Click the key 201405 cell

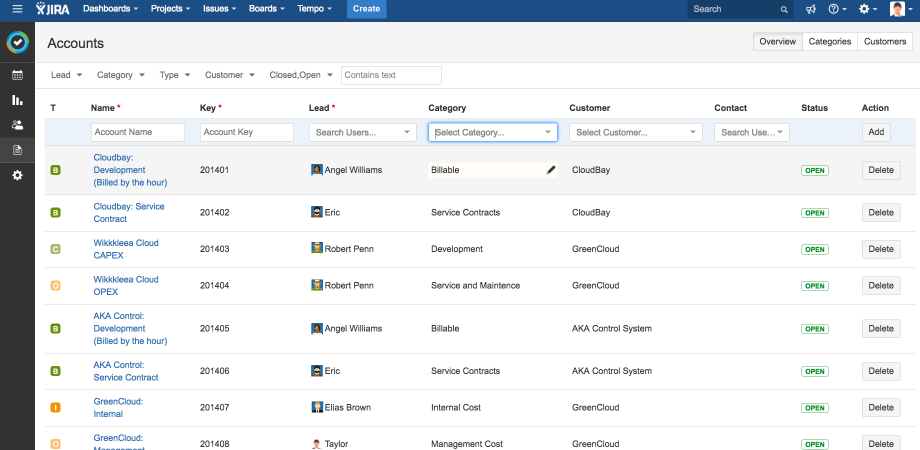pos(214,329)
